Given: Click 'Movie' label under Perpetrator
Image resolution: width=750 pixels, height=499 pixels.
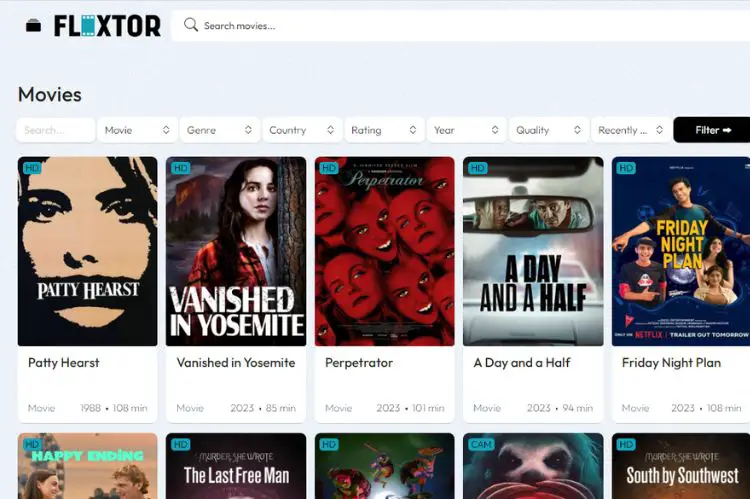Looking at the screenshot, I should click(x=339, y=408).
